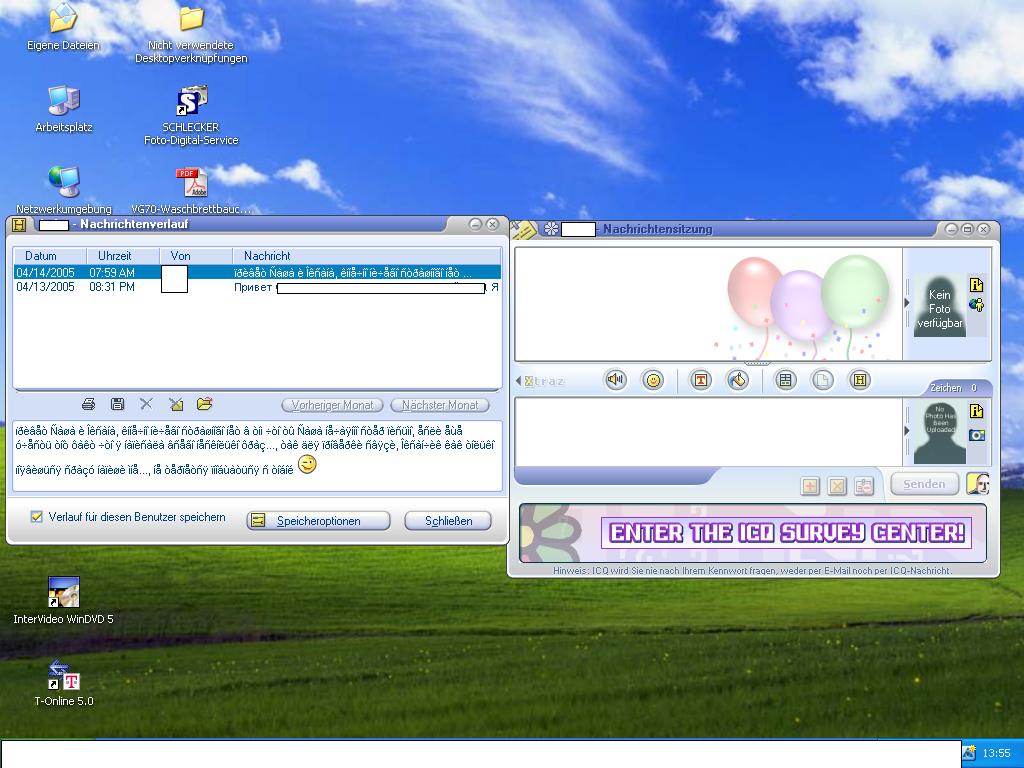Click the red T text font icon

click(x=701, y=380)
